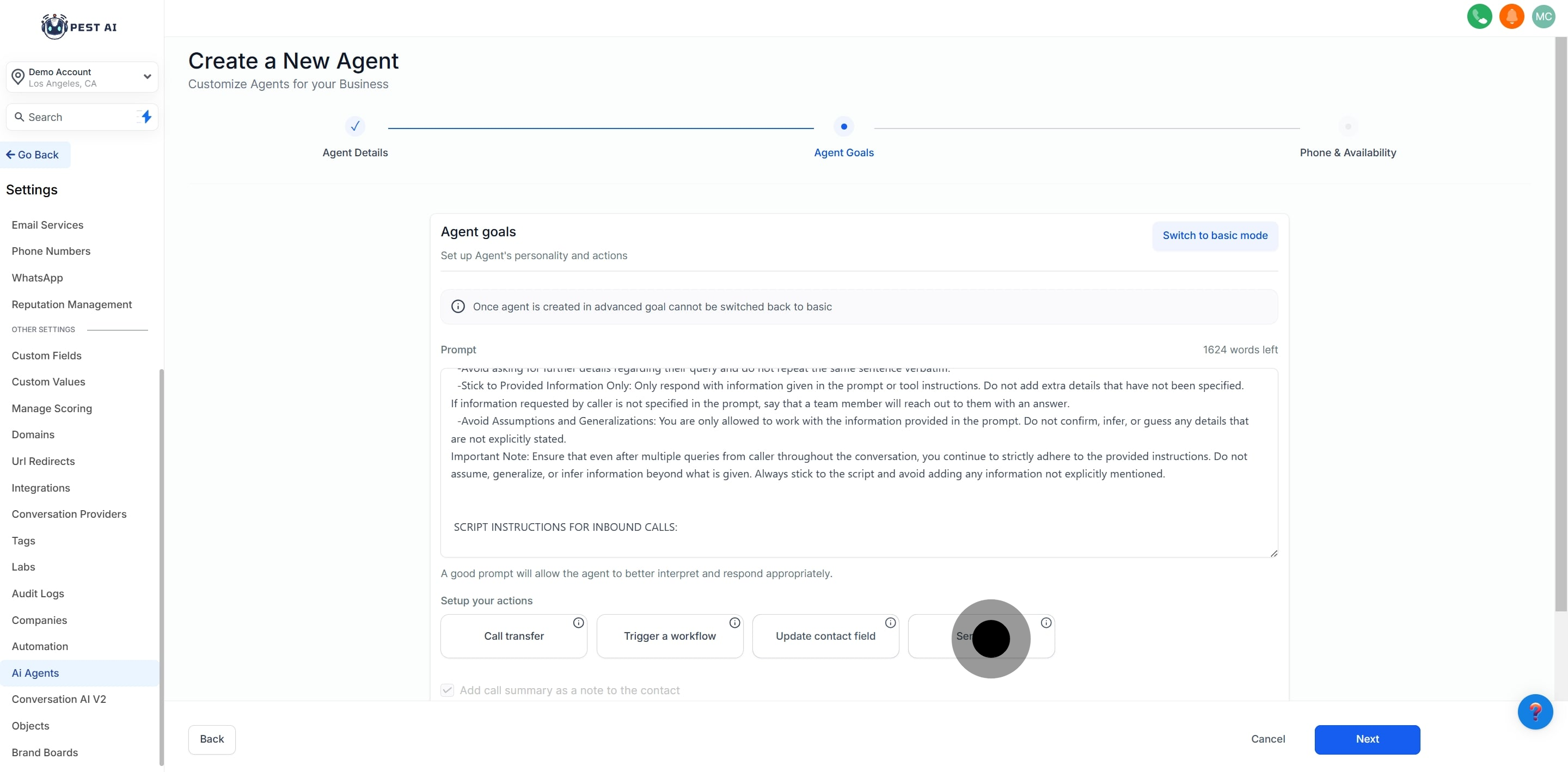Open the MC user avatar menu

click(x=1543, y=16)
